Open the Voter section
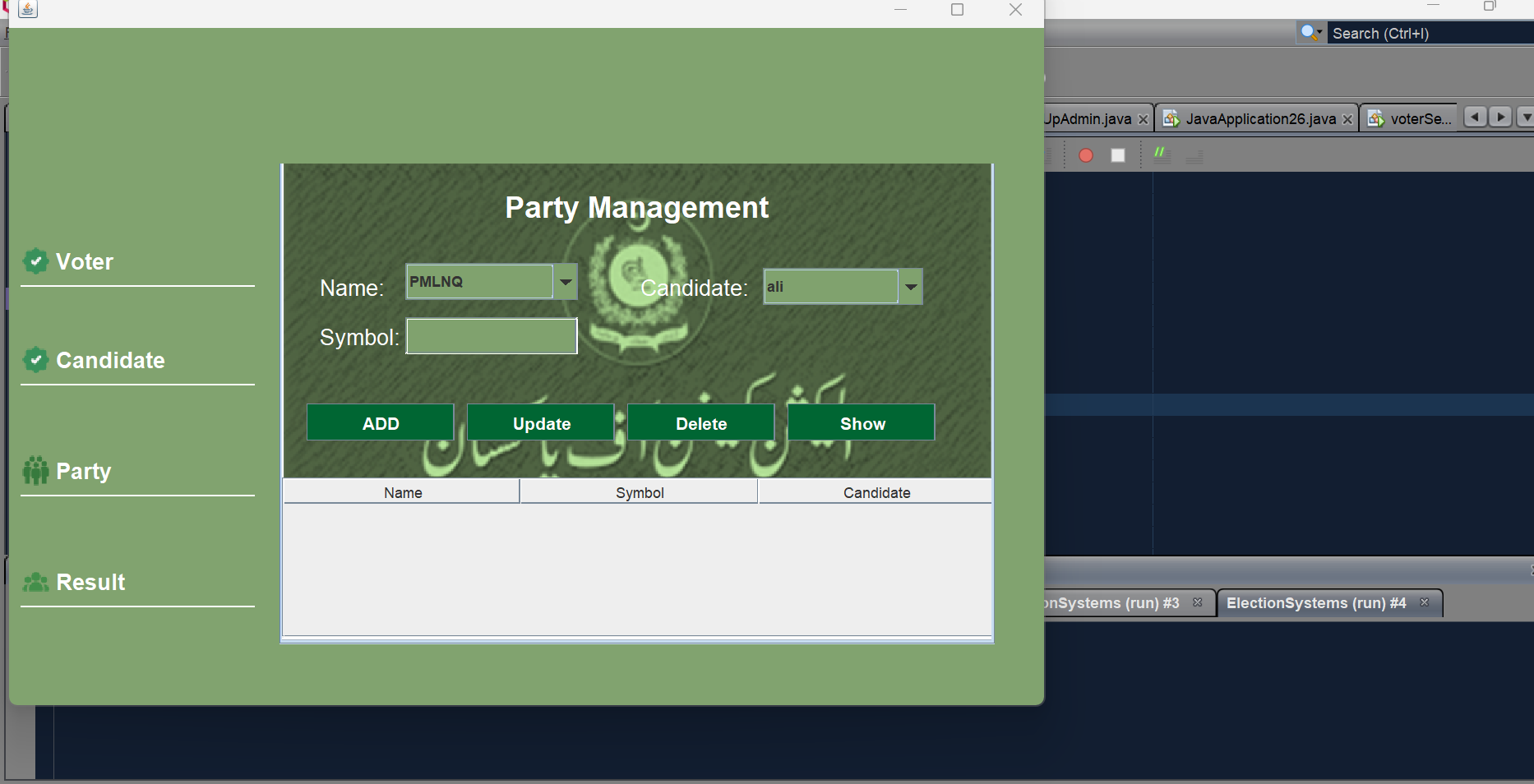Screen dimensions: 1534x784 pos(85,262)
